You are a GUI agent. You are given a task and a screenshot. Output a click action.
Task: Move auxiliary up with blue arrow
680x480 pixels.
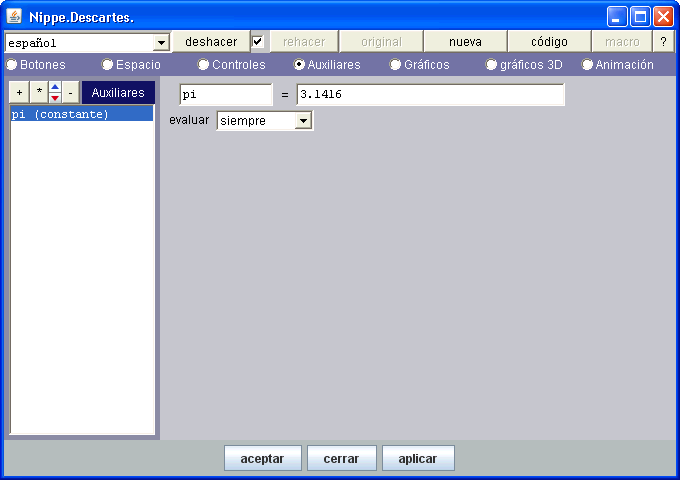[x=55, y=87]
